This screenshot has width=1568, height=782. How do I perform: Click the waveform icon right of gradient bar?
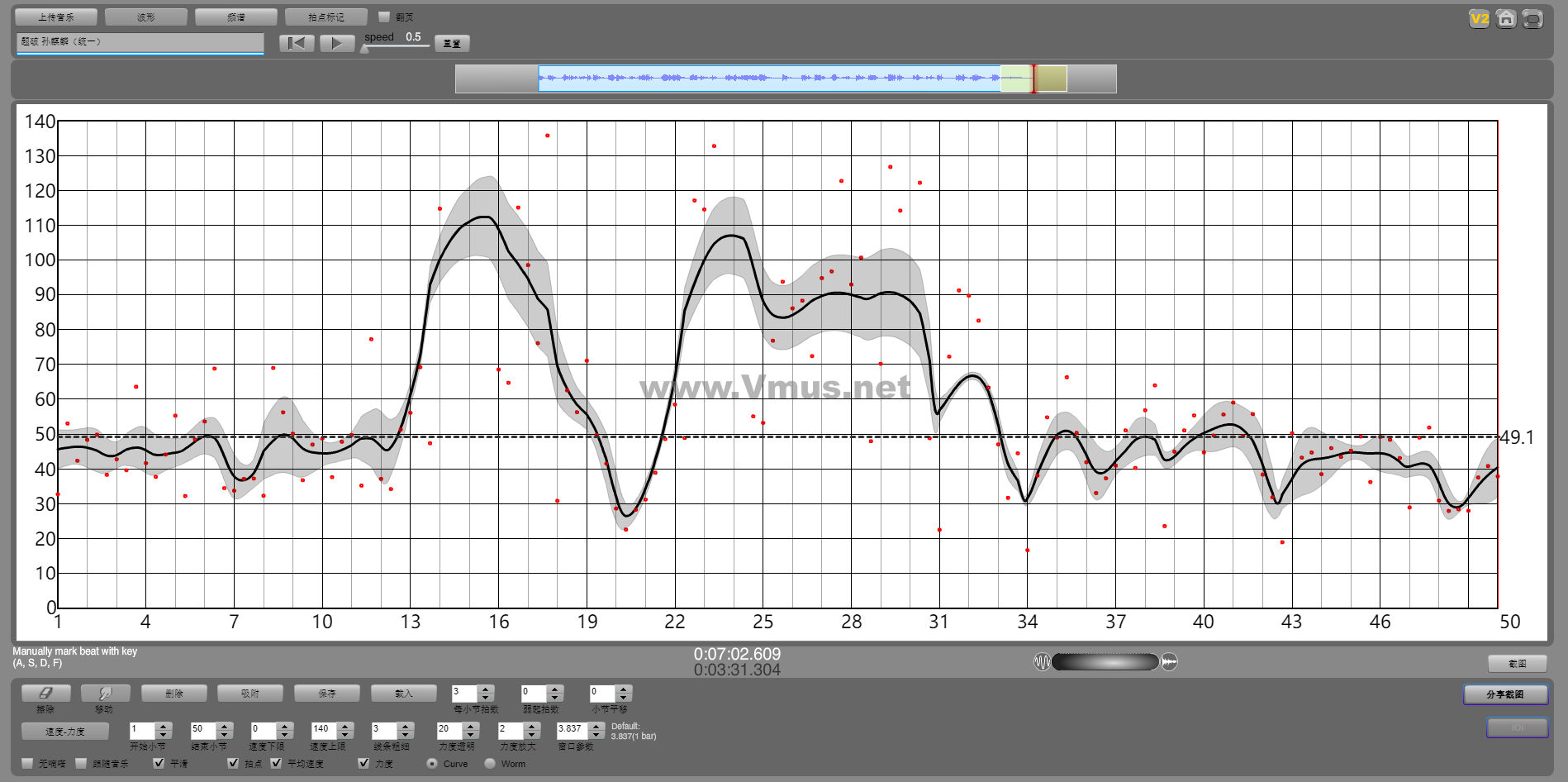[1169, 661]
